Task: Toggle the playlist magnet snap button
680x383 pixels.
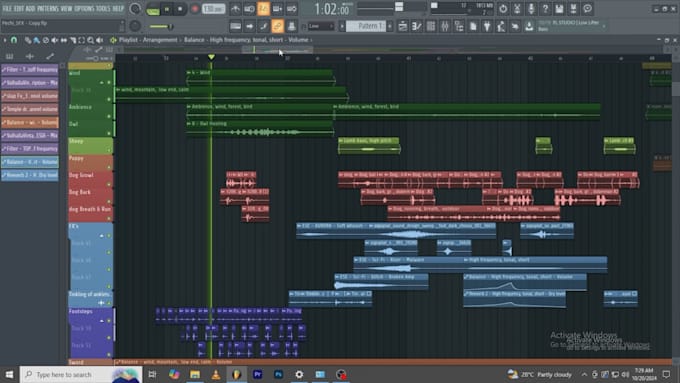Action: (x=14, y=40)
